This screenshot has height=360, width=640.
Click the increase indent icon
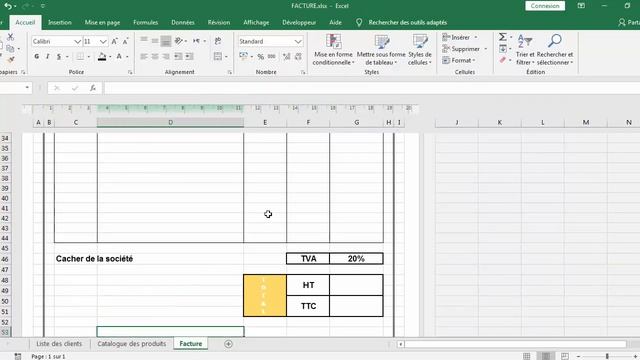pyautogui.click(x=189, y=56)
